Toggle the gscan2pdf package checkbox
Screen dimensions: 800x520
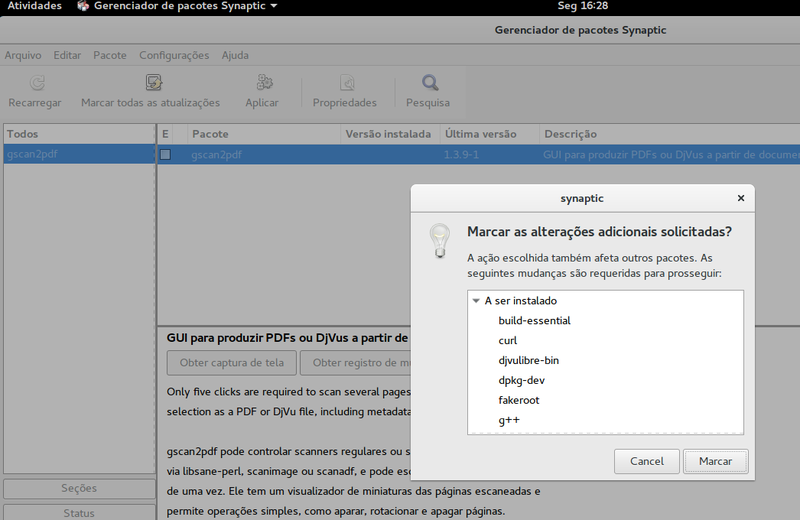(166, 155)
